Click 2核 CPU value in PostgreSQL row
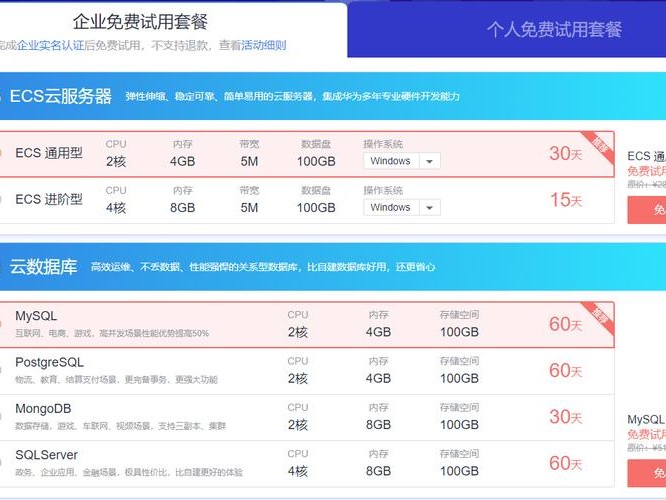Screen dimensions: 666x500 pyautogui.click(x=298, y=379)
